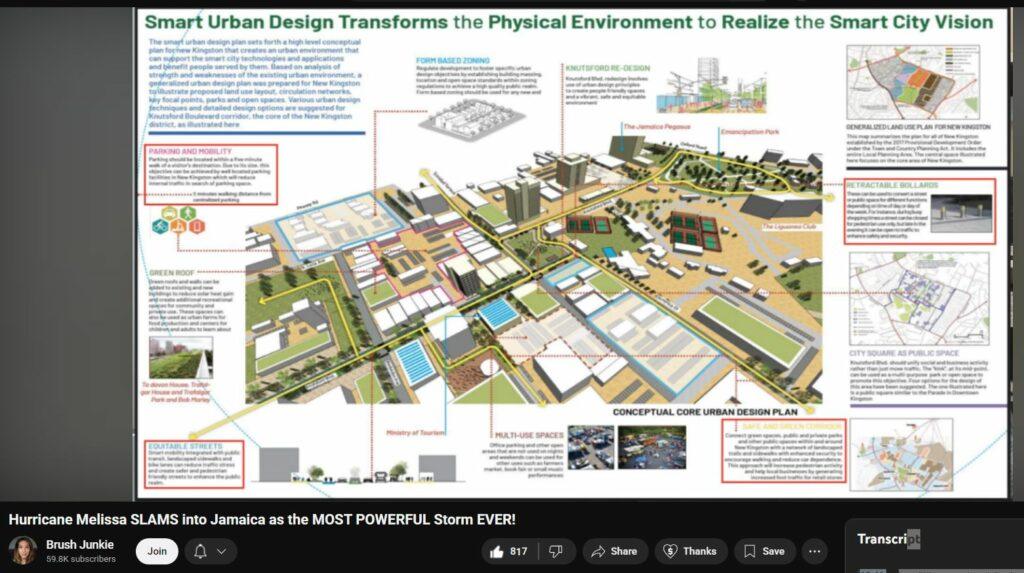Dislike the video with thumbs down
Screen dimensions: 1024x573
(x=556, y=551)
